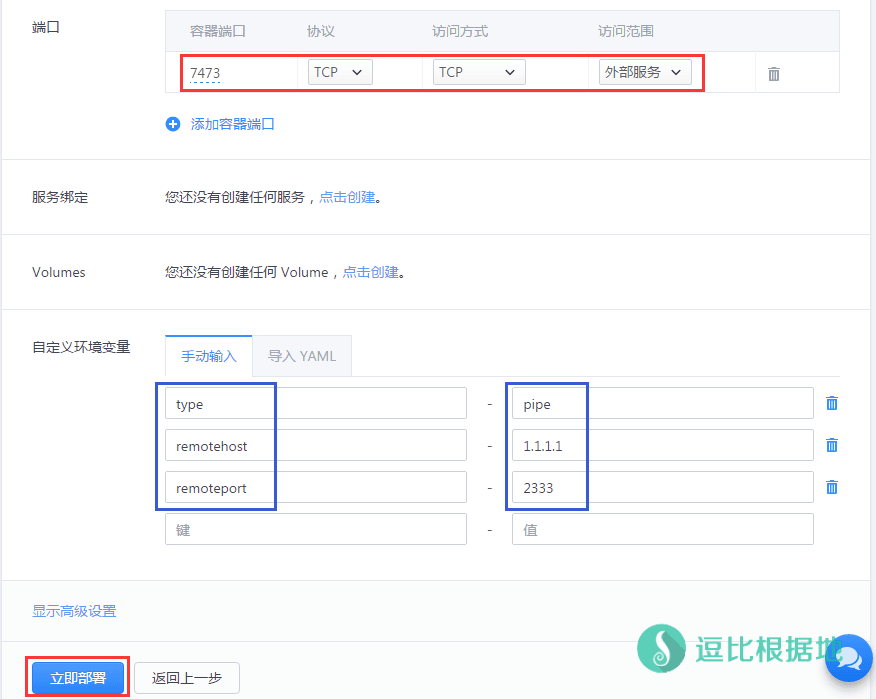Viewport: 876px width, 699px height.
Task: Open the protocol TCP dropdown
Action: point(340,72)
